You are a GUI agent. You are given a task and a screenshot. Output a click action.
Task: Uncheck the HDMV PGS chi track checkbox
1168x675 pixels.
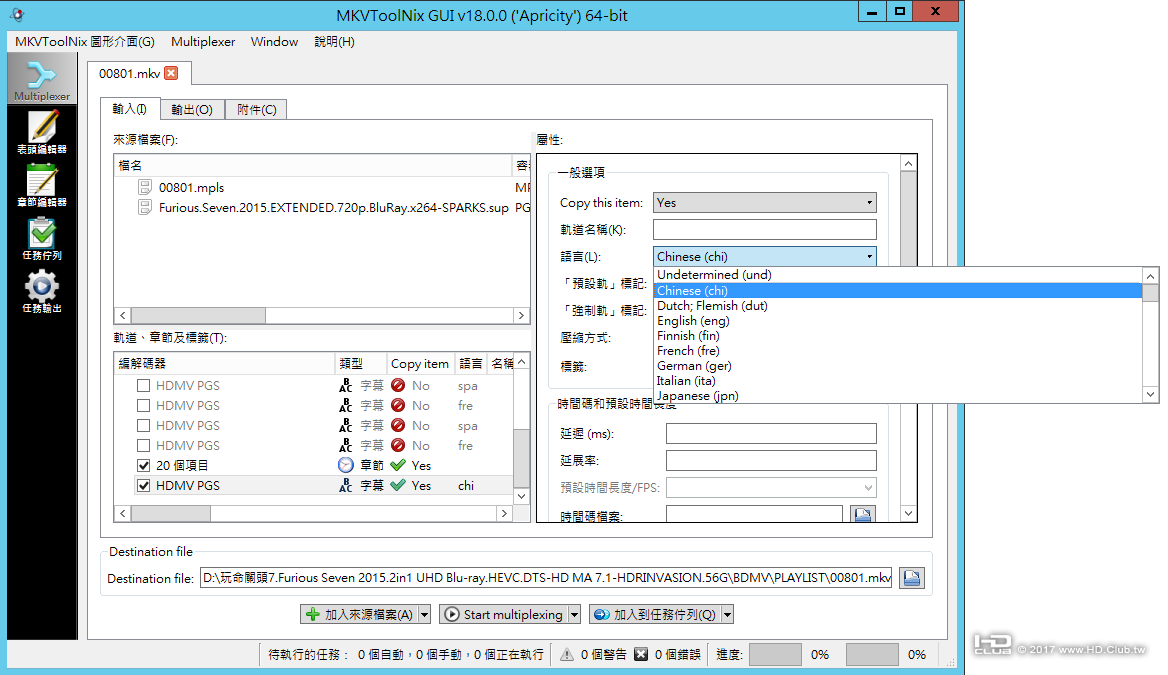click(144, 485)
